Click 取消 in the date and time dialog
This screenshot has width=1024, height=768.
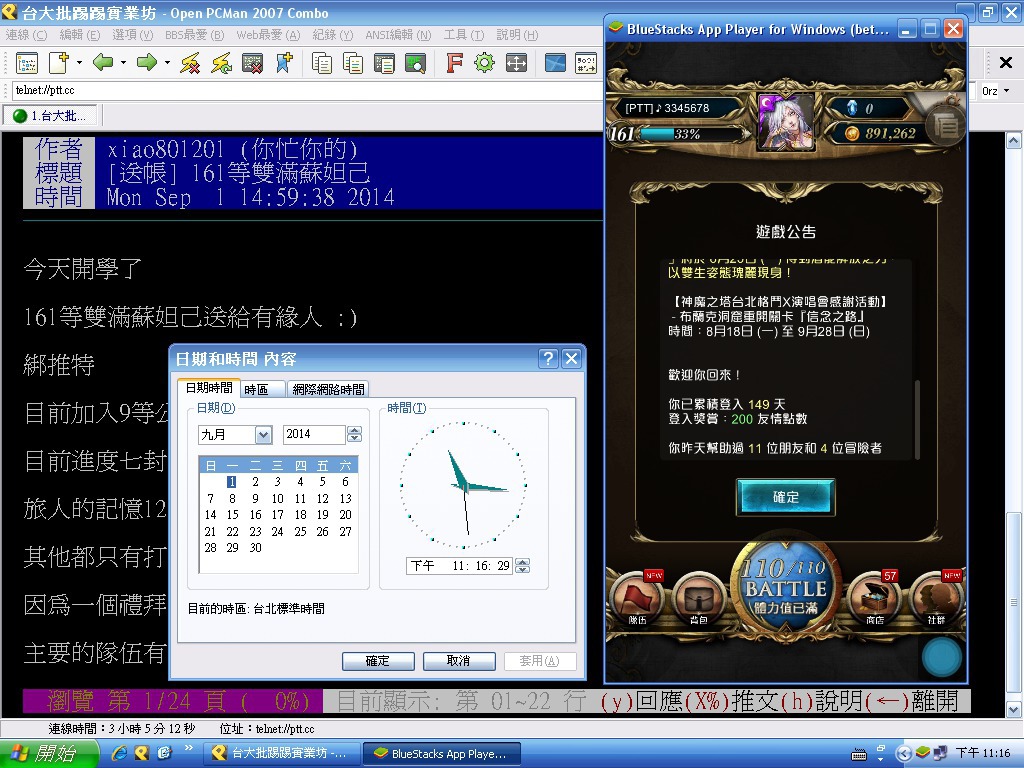point(459,661)
